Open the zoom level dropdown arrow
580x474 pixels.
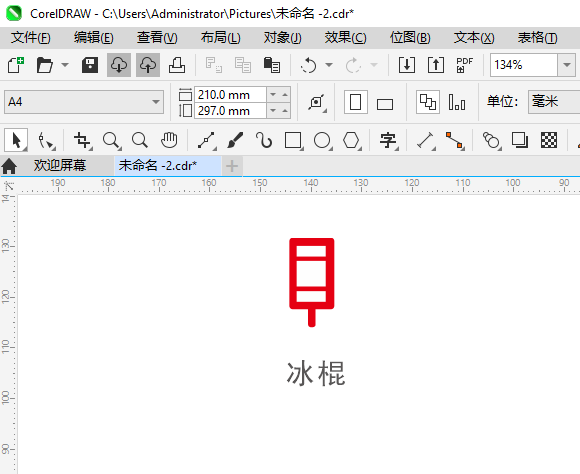point(566,65)
